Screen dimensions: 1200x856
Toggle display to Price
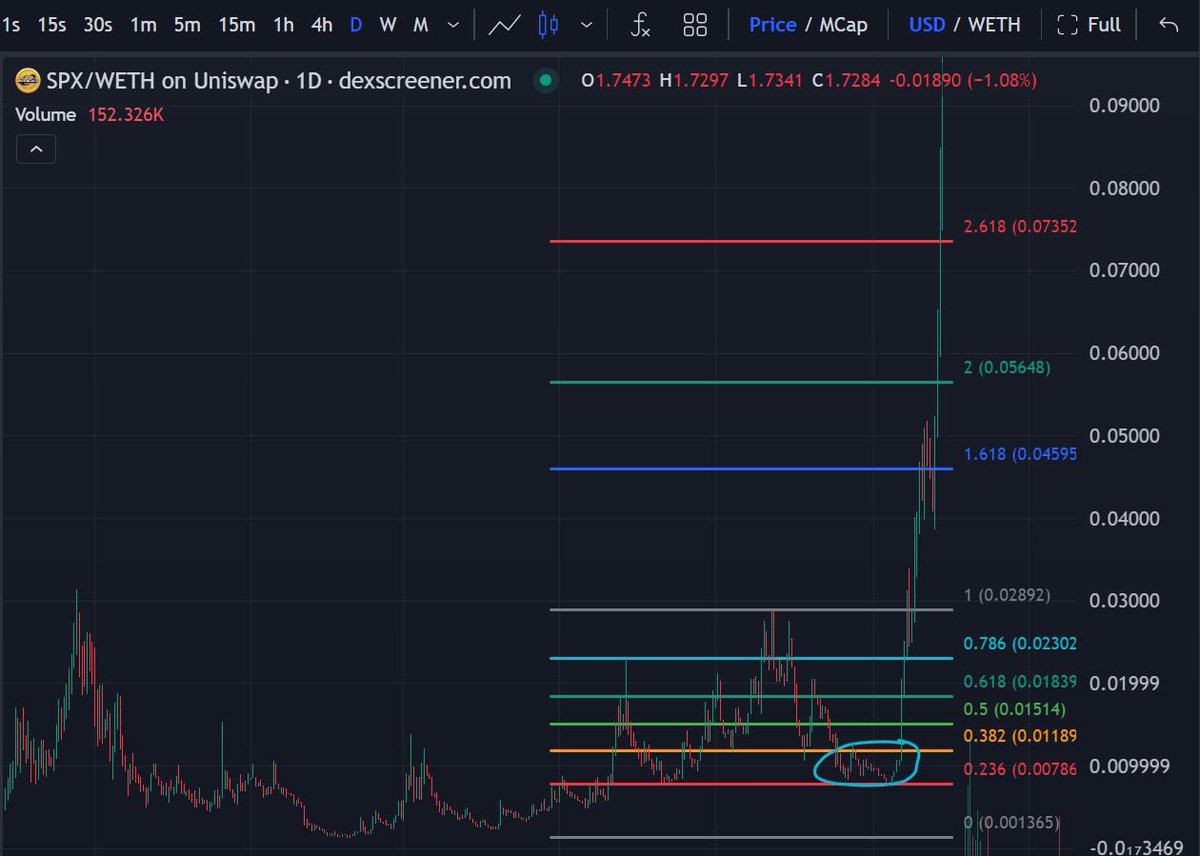(773, 24)
